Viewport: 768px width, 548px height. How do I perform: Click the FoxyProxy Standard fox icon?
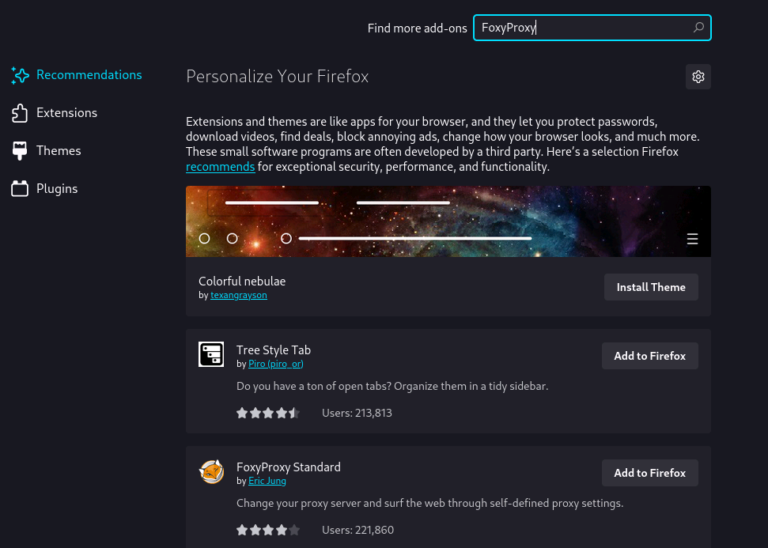(x=211, y=471)
